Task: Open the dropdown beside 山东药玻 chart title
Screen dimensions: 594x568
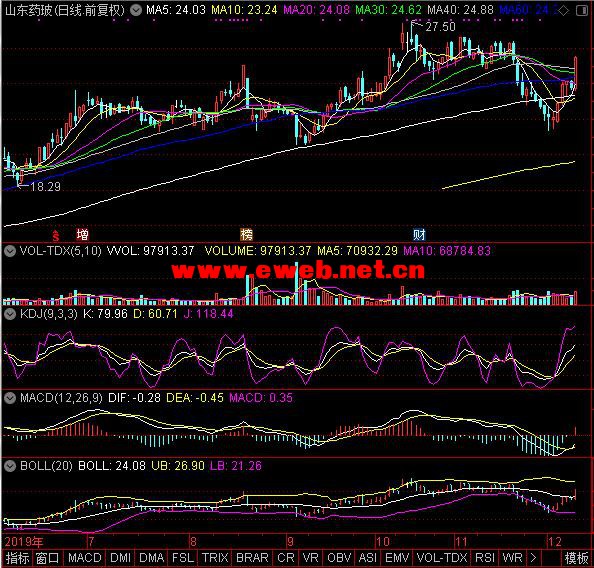Action: pos(136,10)
